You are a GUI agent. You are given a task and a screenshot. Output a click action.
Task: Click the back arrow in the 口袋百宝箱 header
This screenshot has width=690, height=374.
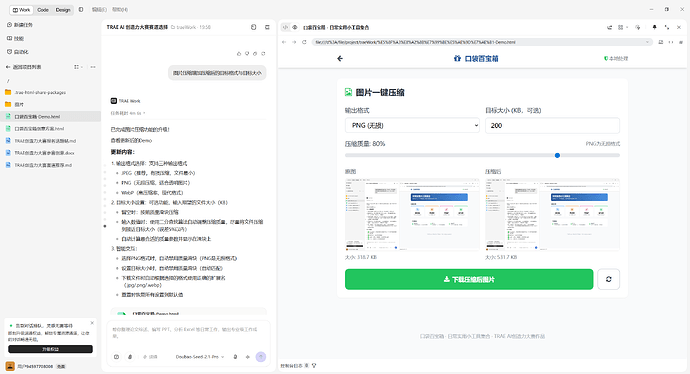[340, 59]
